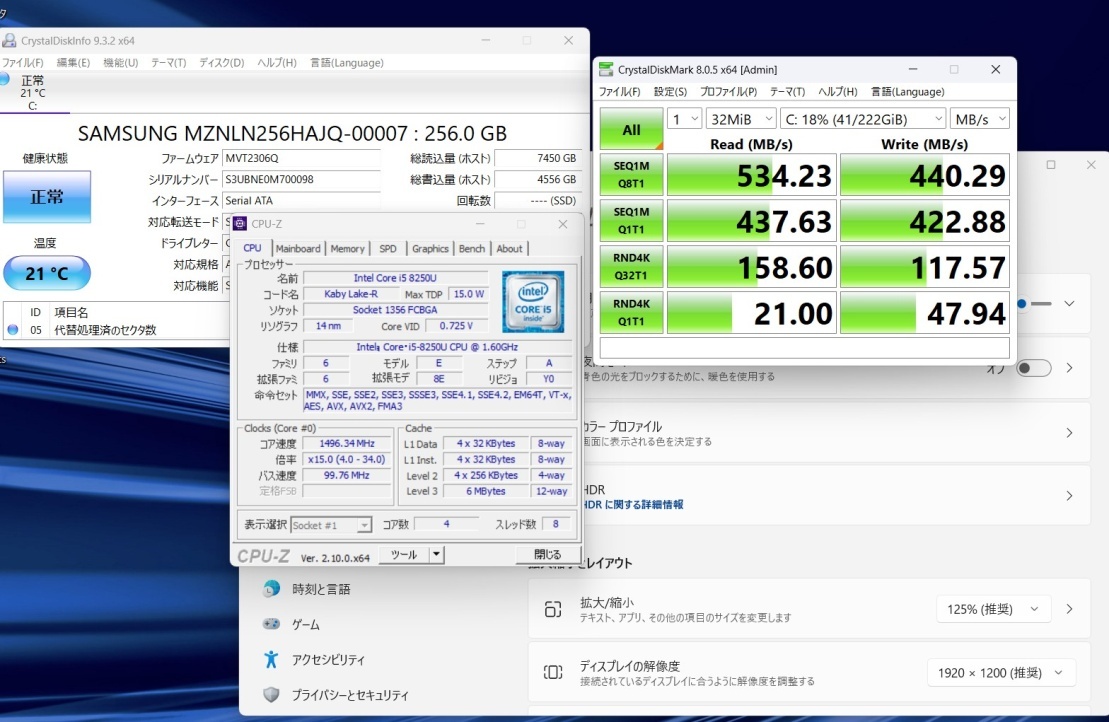This screenshot has width=1109, height=722.
Task: Click the serial number field S3UBNE0M700098
Action: [x=301, y=180]
